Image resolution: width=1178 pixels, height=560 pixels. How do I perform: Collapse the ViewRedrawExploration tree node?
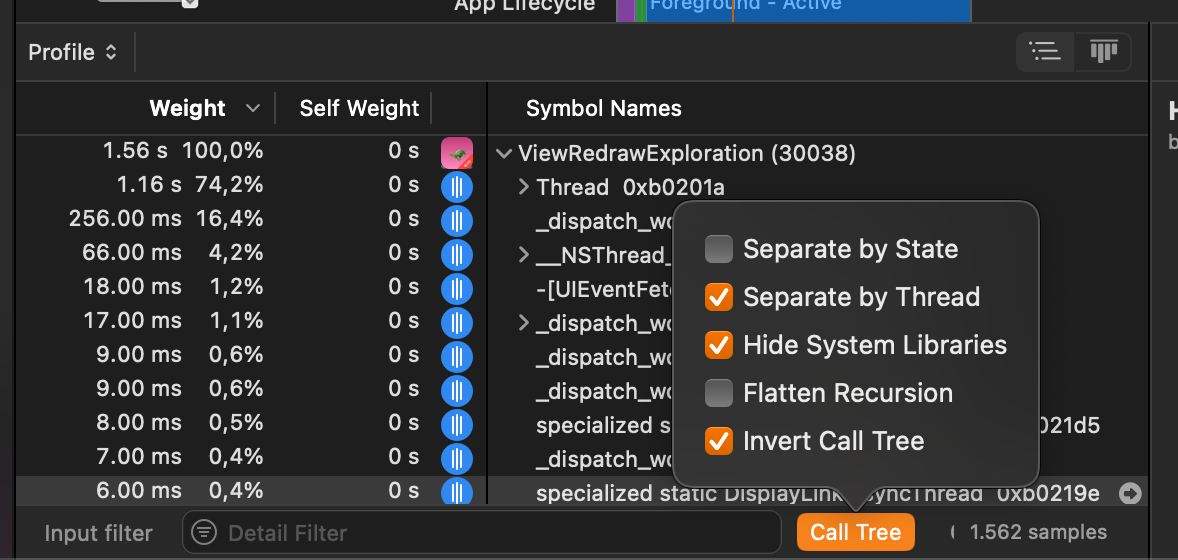[x=504, y=154]
